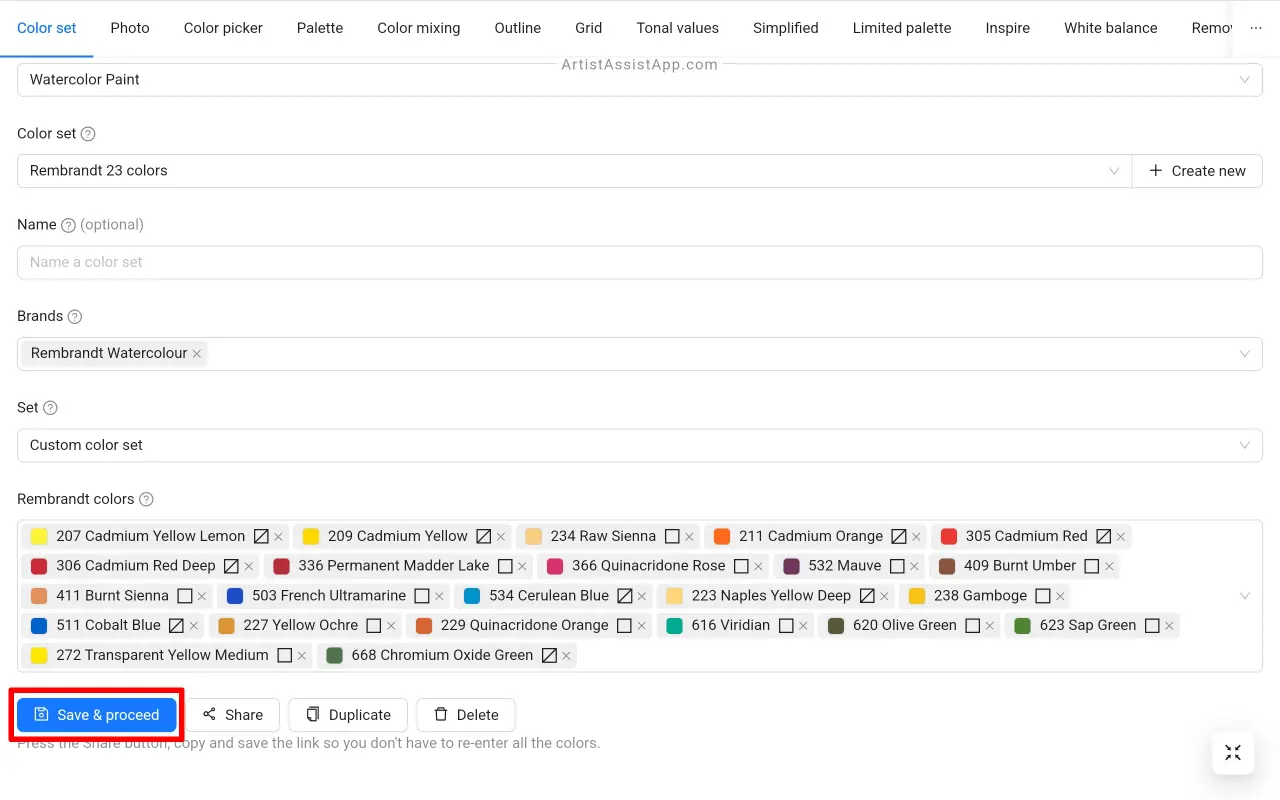Exit fullscreen with the collapse icon
The height and width of the screenshot is (800, 1280).
coord(1233,753)
